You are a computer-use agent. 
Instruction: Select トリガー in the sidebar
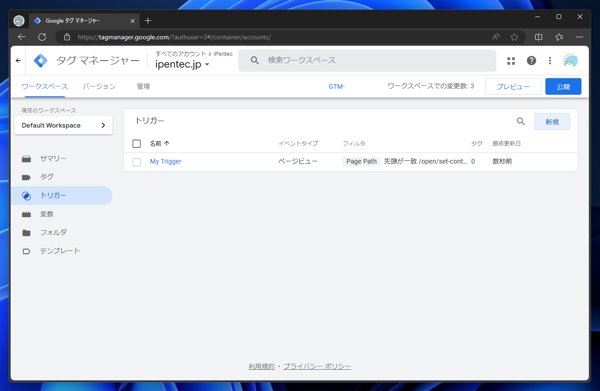pyautogui.click(x=62, y=196)
